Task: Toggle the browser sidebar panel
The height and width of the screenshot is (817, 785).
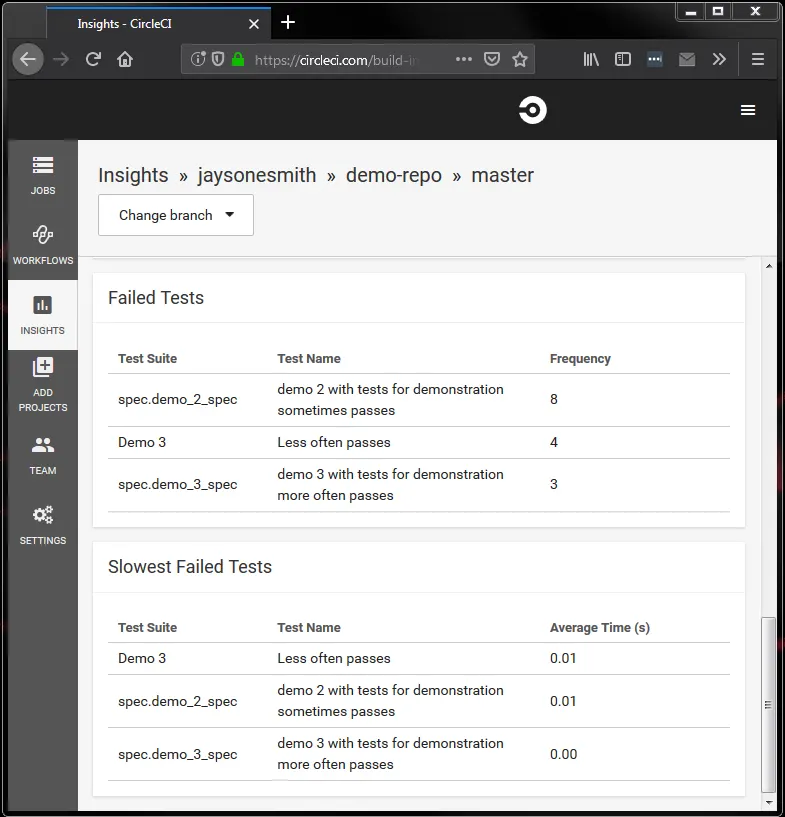Action: [x=622, y=59]
